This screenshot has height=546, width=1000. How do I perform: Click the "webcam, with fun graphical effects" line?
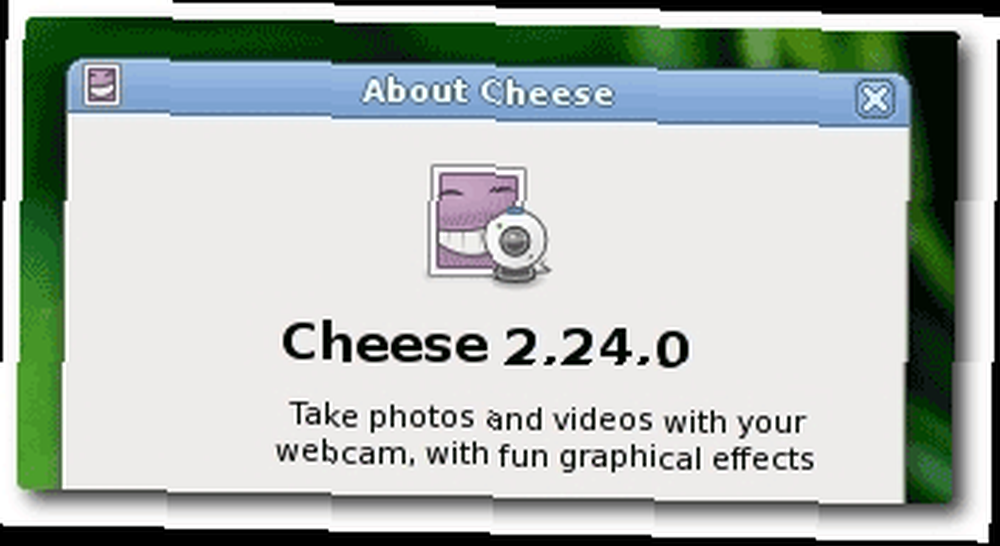[544, 456]
